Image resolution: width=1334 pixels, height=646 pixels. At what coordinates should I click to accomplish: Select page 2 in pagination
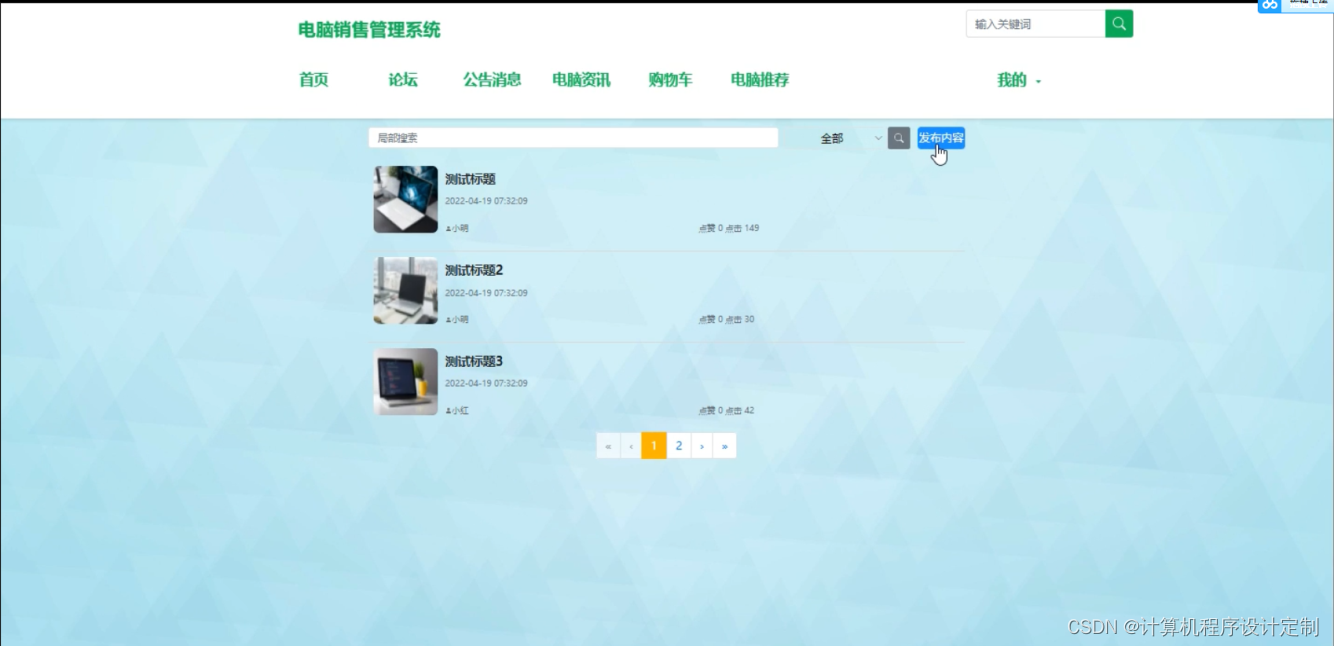[678, 445]
